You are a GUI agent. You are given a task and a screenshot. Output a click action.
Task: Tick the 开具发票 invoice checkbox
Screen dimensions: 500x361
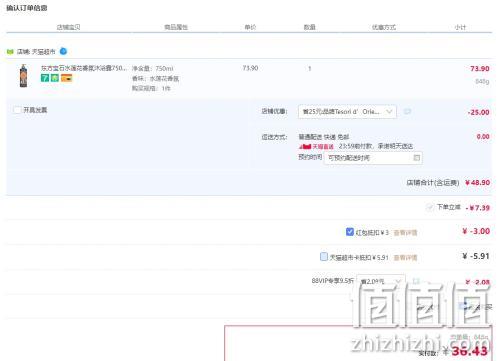point(17,110)
